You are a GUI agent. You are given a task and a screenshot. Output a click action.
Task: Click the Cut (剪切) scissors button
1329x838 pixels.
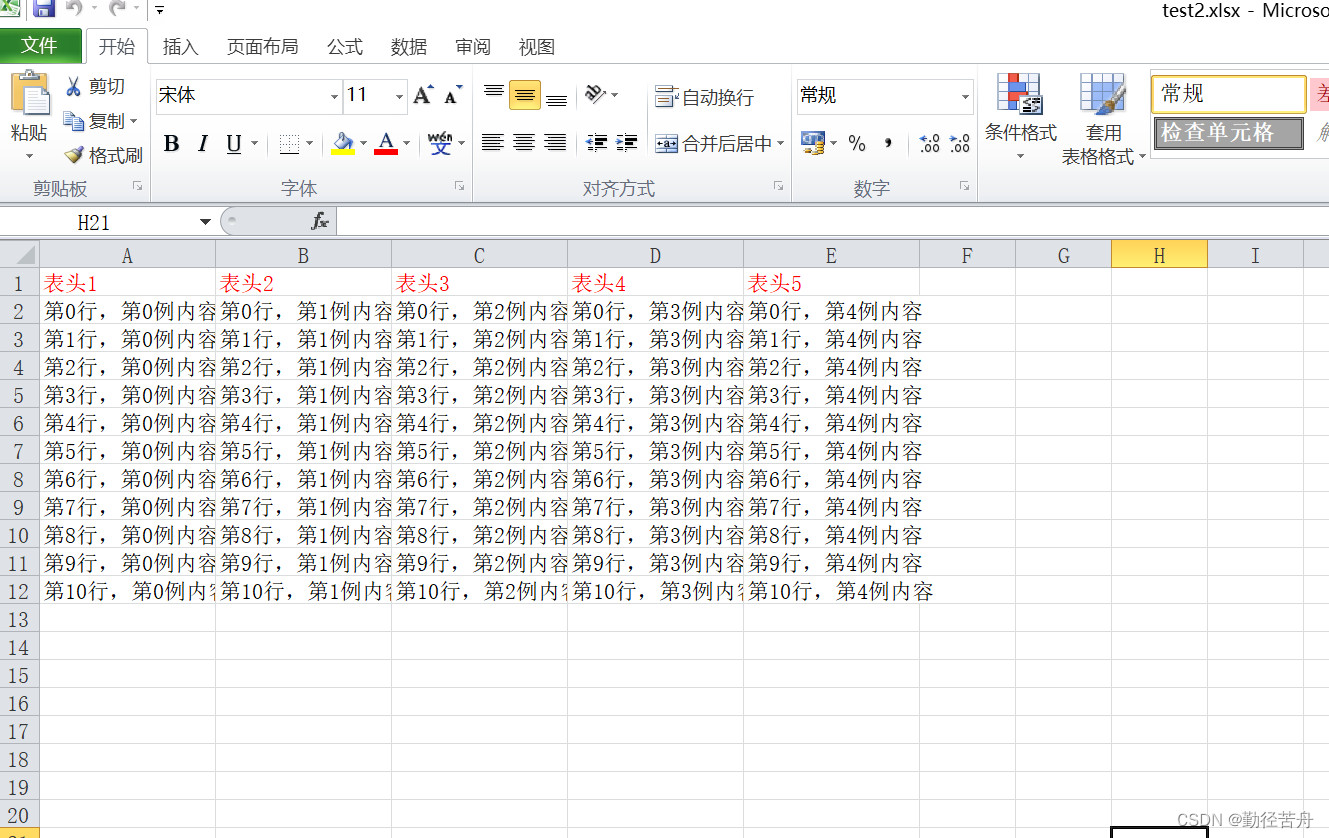click(96, 87)
